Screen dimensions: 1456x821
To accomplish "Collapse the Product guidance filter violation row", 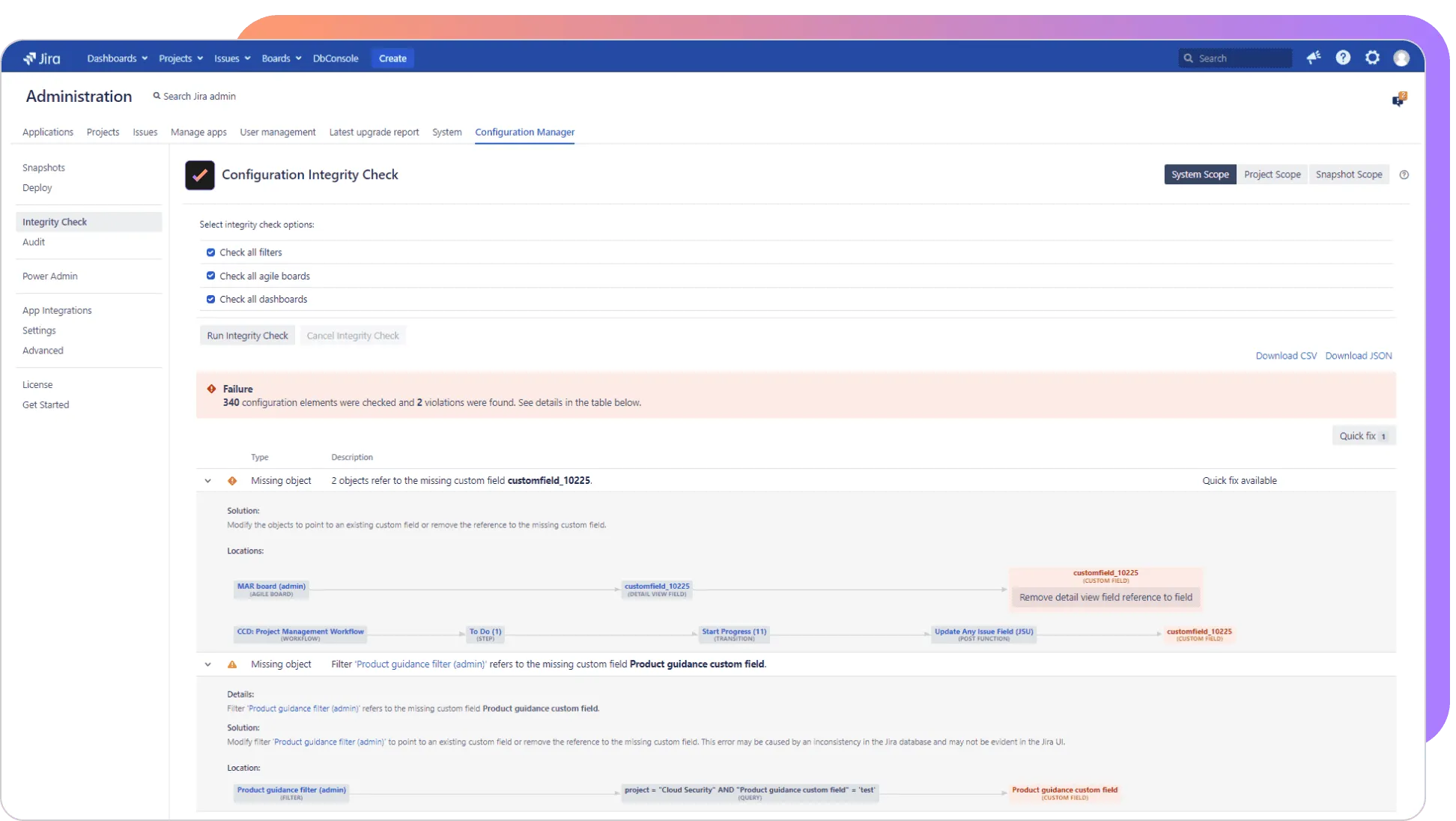I will [x=208, y=664].
